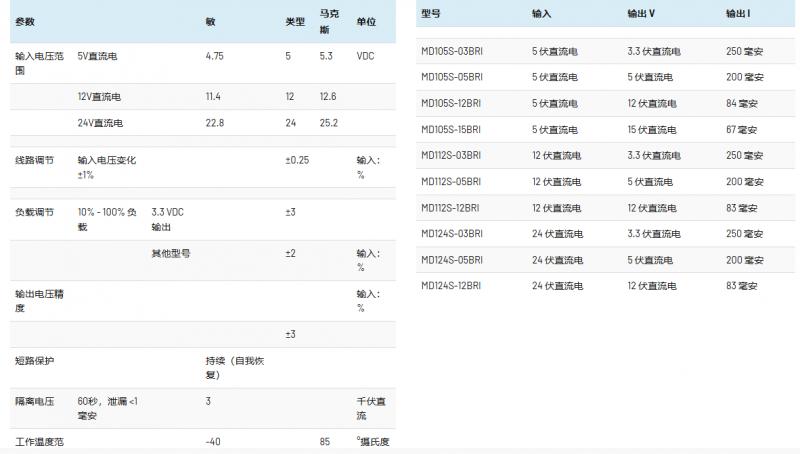Click the 型号 column header
The height and width of the screenshot is (454, 800).
coord(431,13)
